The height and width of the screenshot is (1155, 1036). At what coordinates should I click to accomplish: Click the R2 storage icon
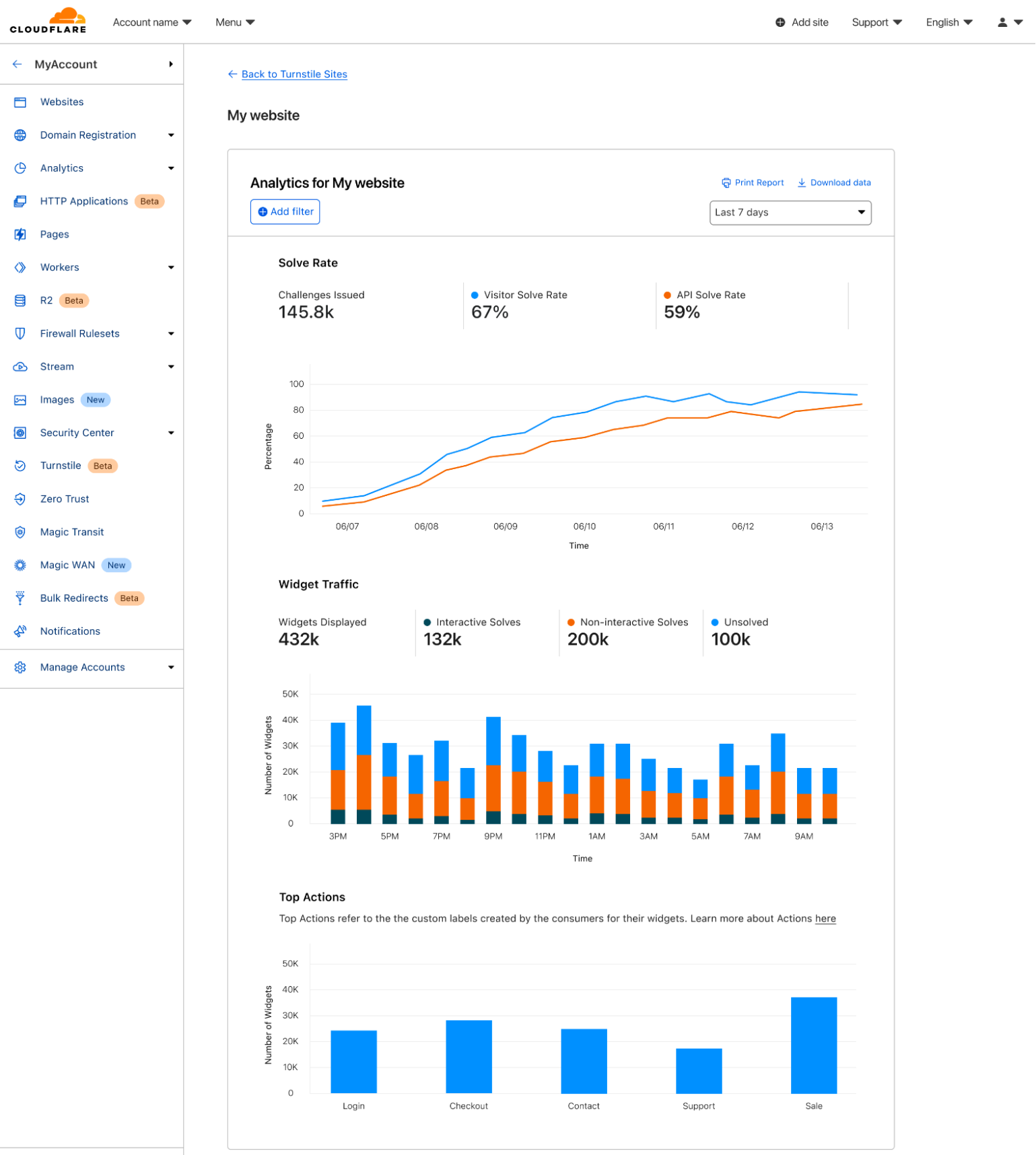[20, 300]
